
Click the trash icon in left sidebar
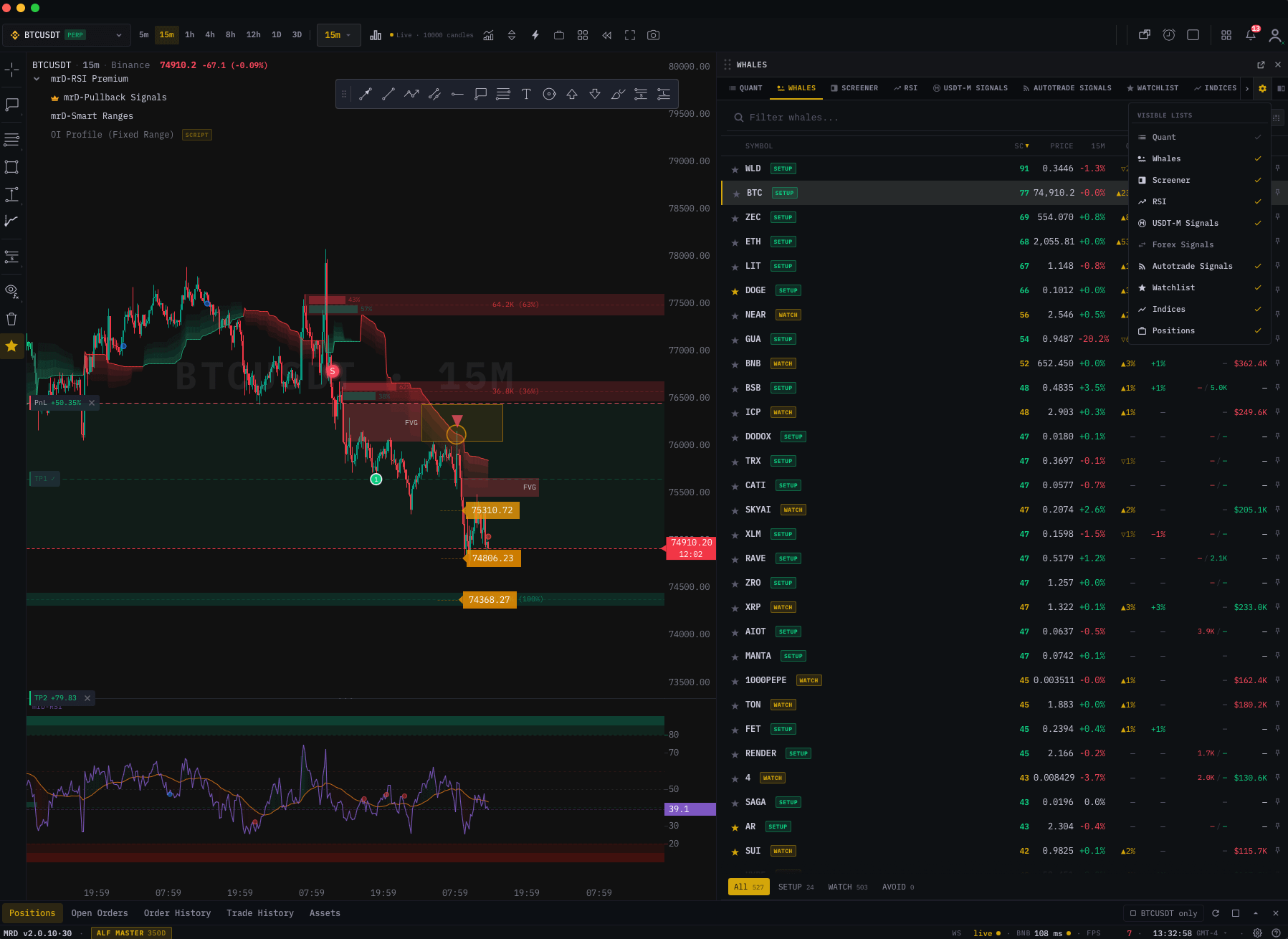click(11, 319)
